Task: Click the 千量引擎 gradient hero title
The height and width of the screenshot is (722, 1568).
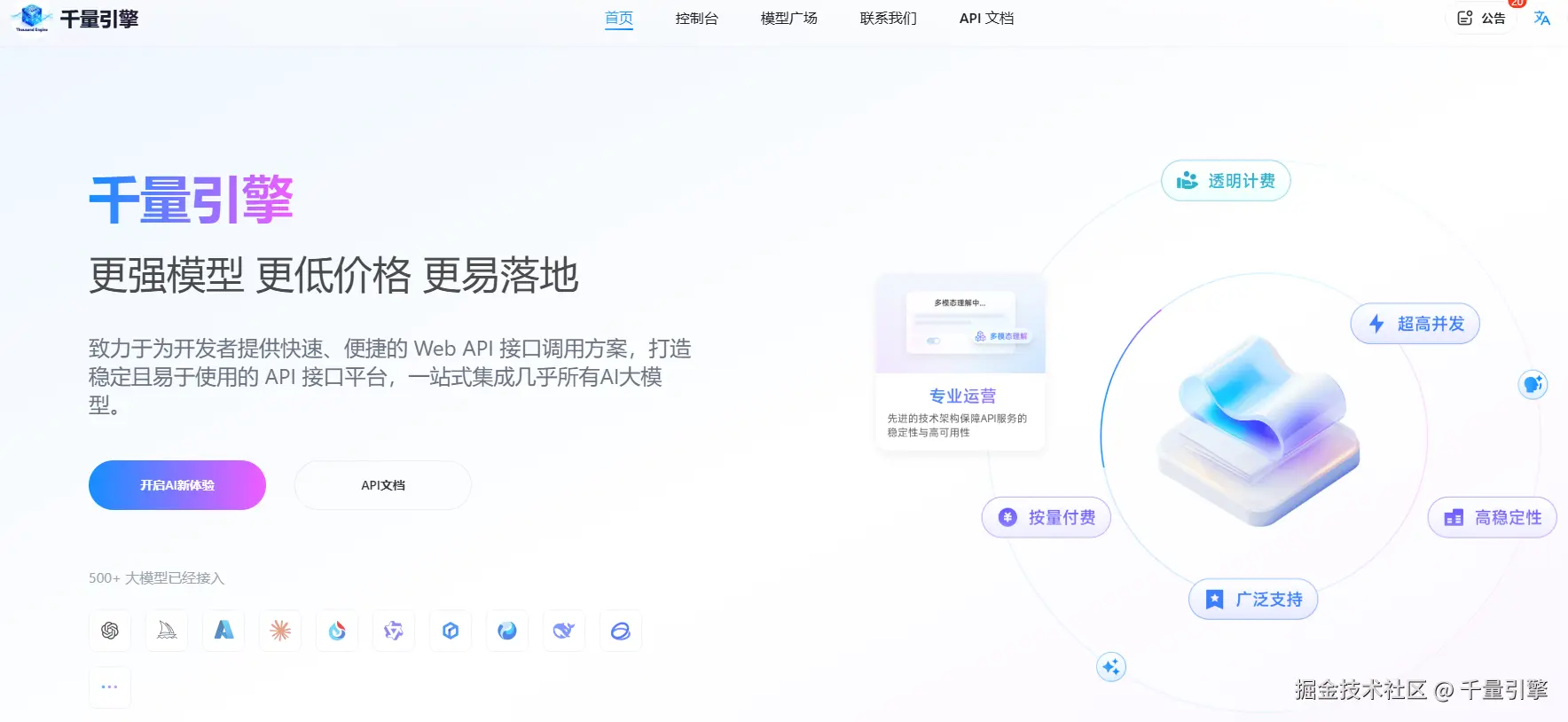Action: coord(191,200)
